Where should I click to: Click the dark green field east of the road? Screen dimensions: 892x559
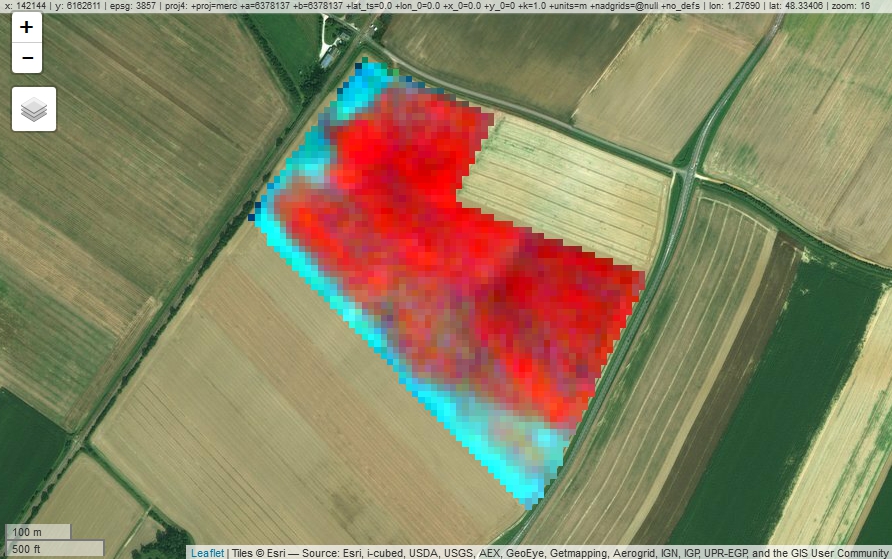point(779,398)
